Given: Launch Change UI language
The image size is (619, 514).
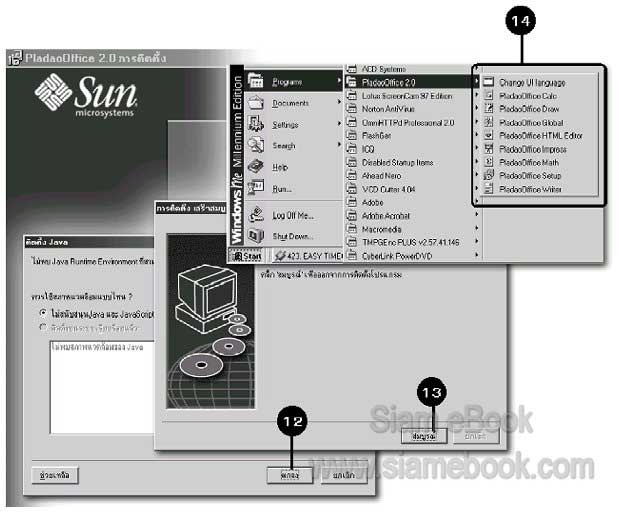Looking at the screenshot, I should point(540,83).
